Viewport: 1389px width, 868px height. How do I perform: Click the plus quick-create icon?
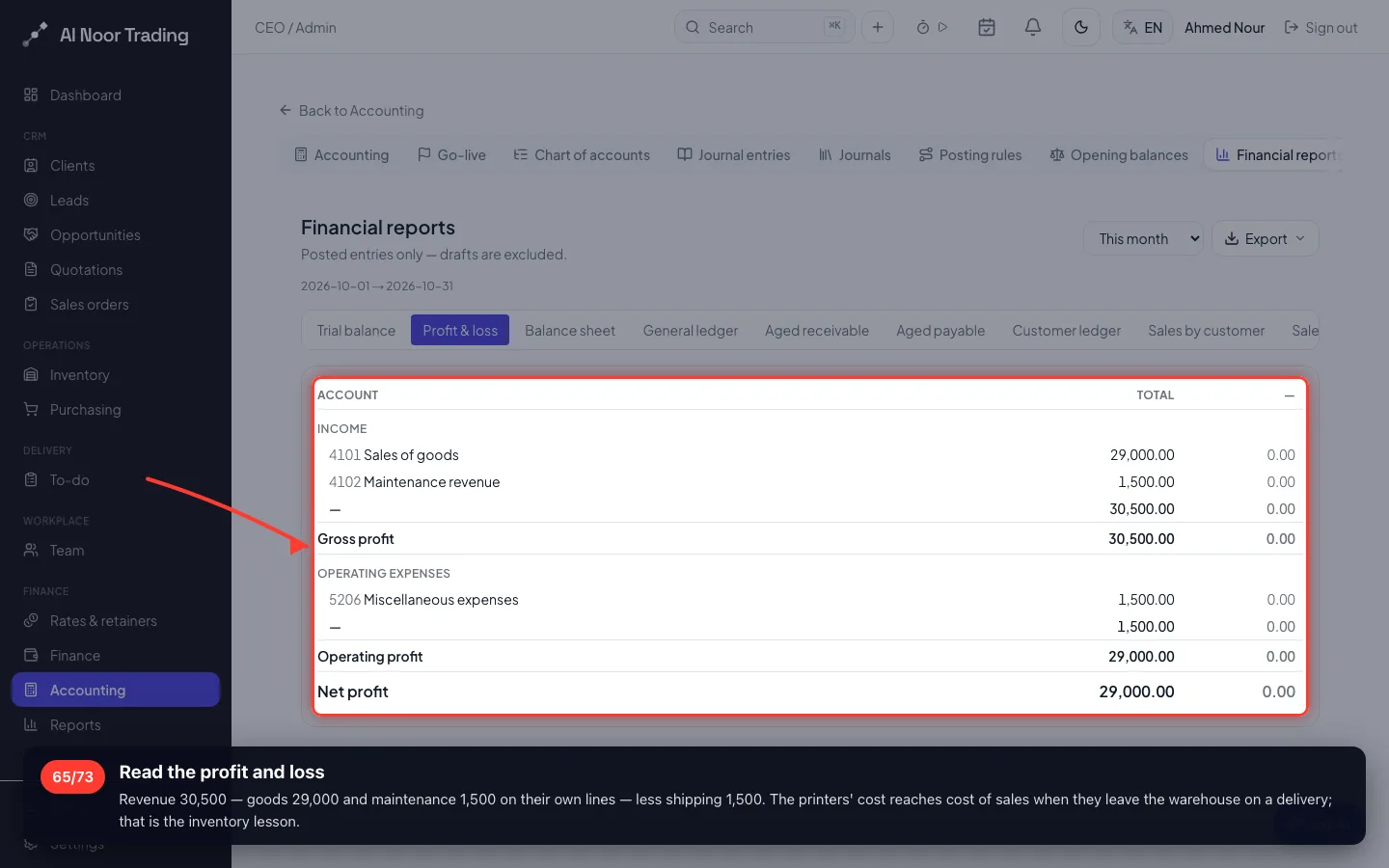[877, 27]
